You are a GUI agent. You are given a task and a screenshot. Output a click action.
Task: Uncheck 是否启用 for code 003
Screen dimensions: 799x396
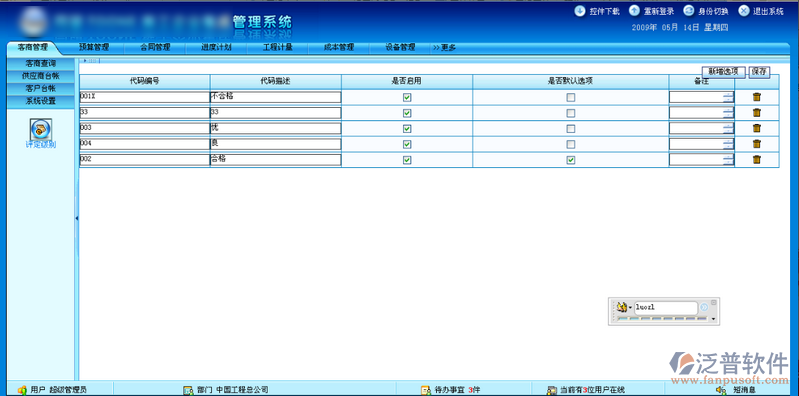pos(407,128)
